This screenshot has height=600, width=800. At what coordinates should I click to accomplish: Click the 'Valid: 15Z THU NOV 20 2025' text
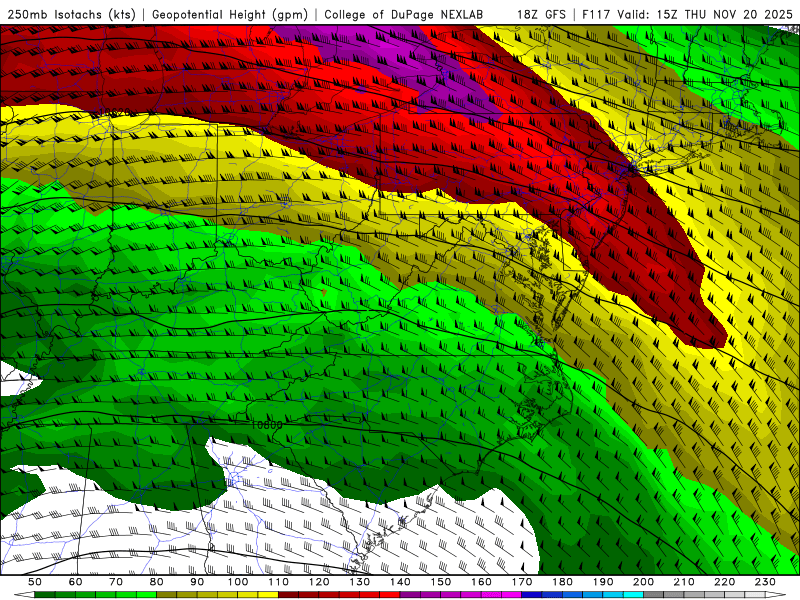tap(706, 14)
